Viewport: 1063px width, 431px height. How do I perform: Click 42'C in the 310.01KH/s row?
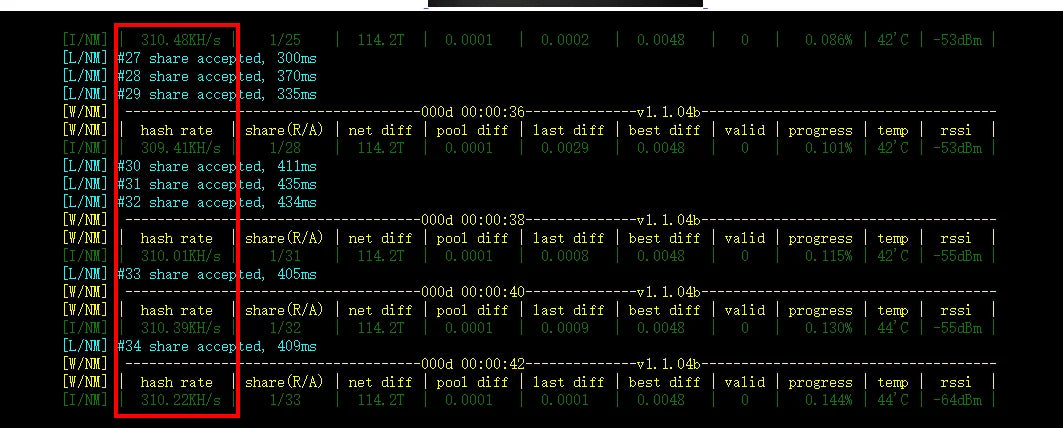(x=893, y=256)
